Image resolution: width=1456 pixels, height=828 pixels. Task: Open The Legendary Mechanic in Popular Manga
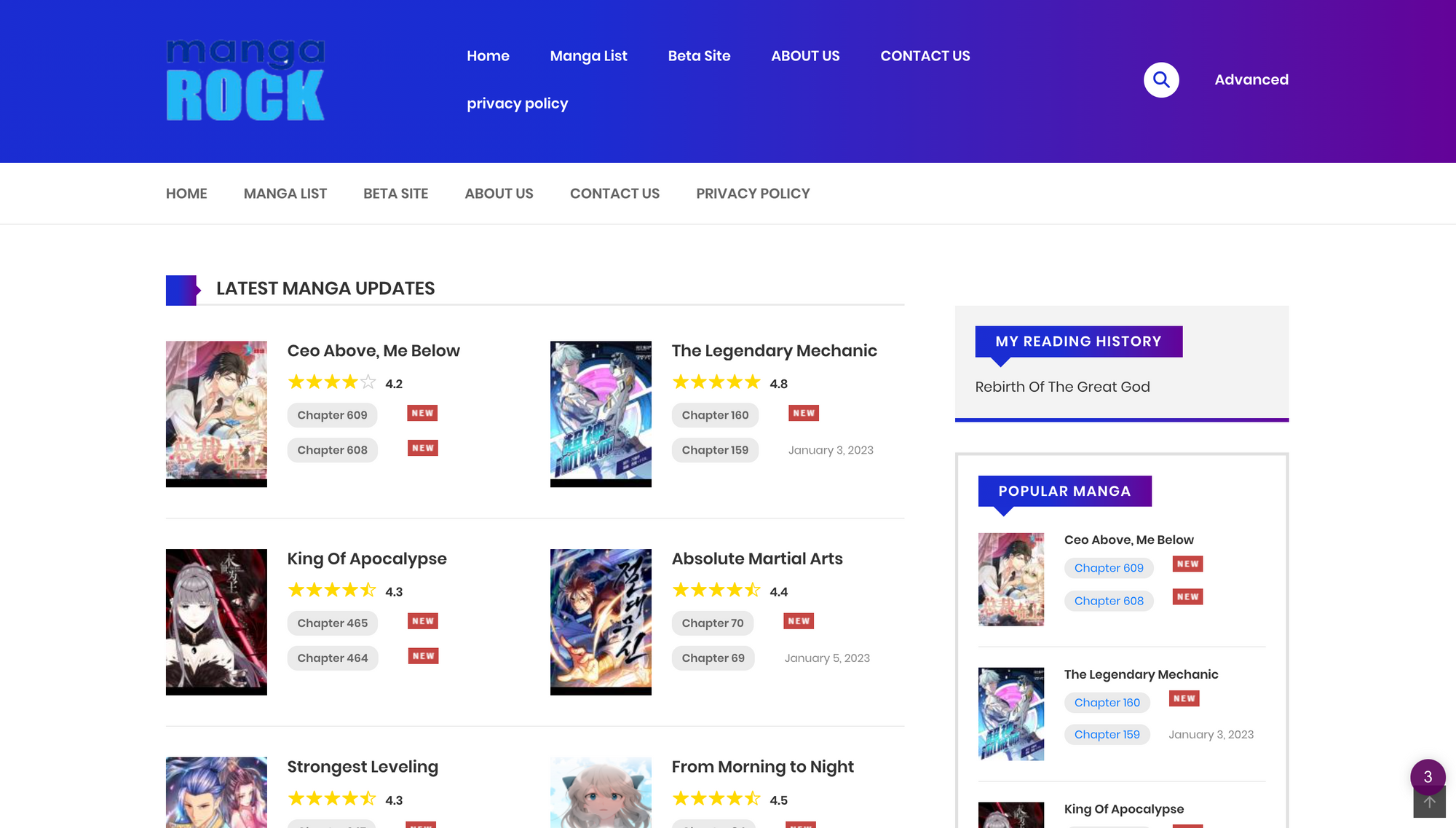point(1141,674)
